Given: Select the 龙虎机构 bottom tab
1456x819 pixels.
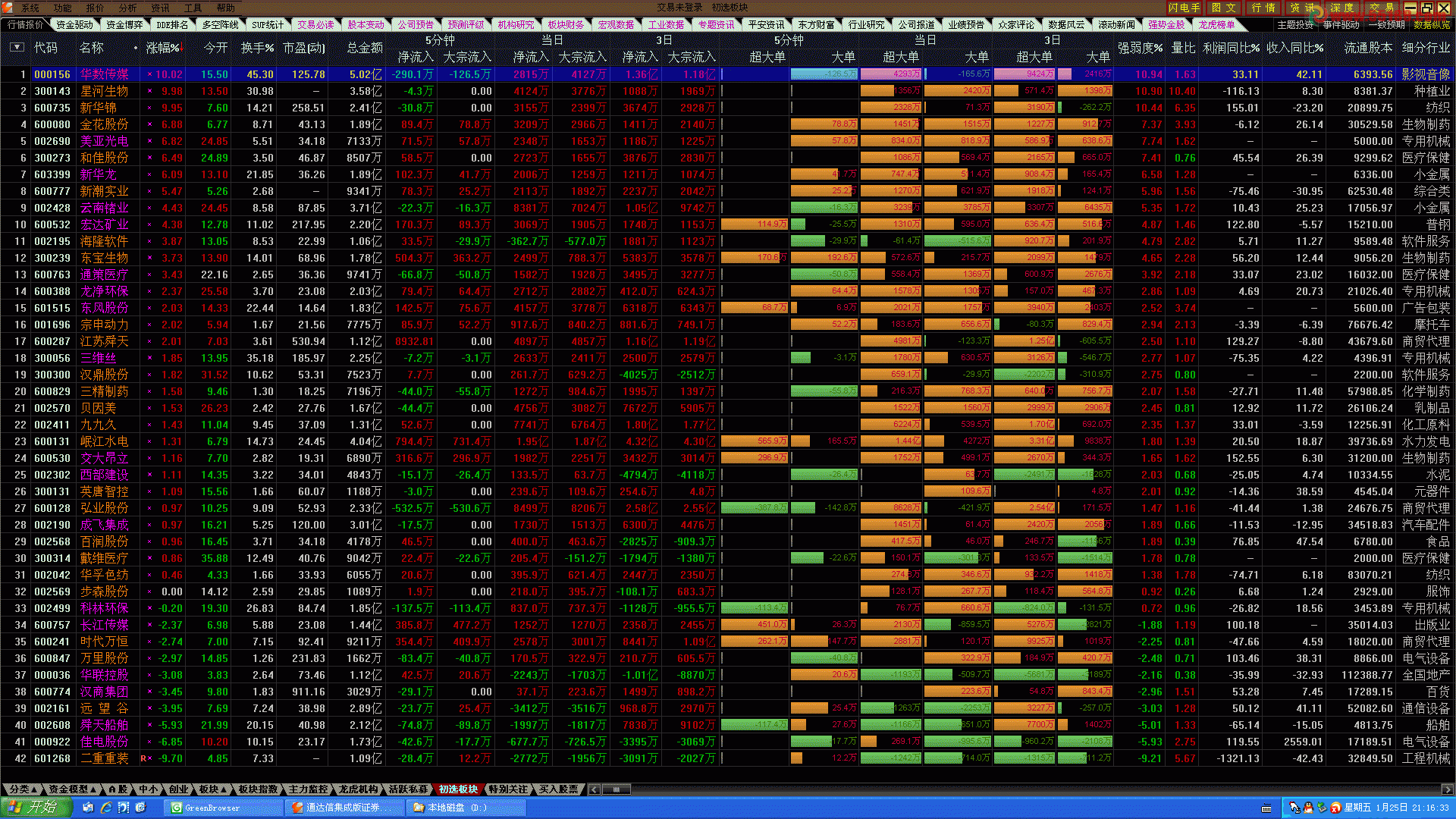Looking at the screenshot, I should (358, 789).
